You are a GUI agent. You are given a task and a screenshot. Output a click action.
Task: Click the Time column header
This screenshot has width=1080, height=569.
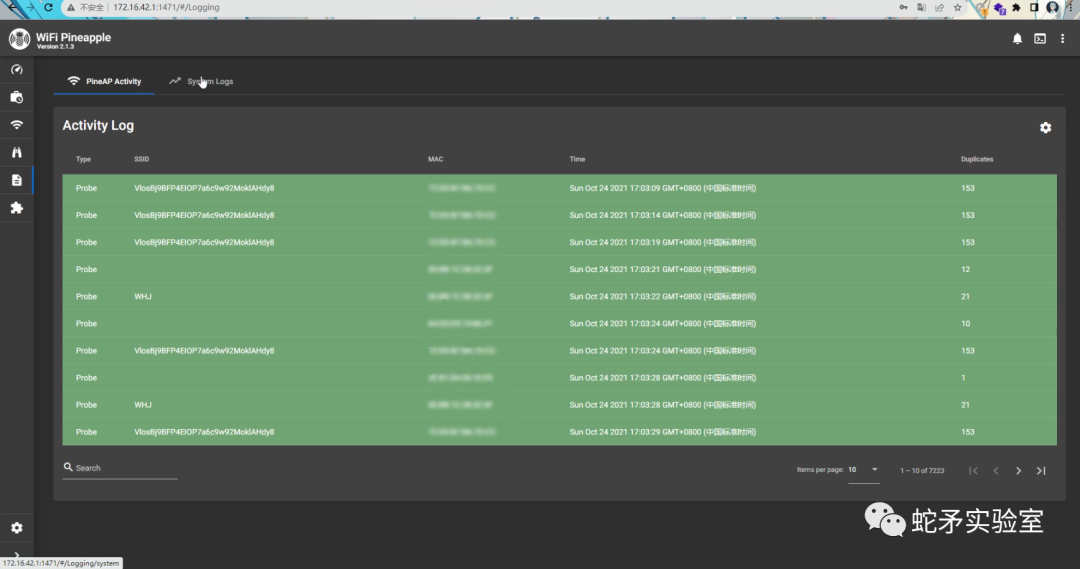pos(577,159)
